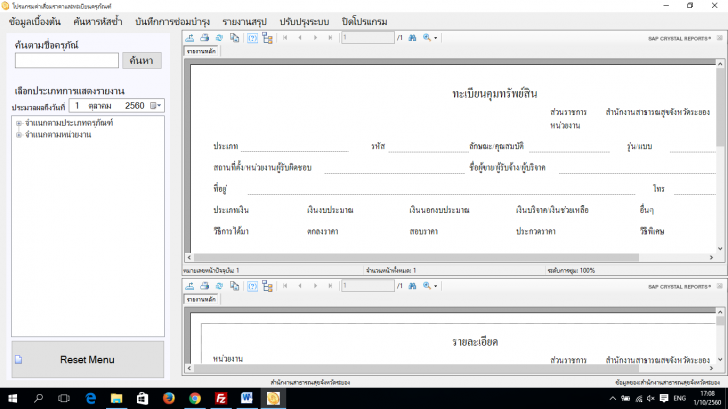
Task: Click page number box in top viewer
Action: point(368,38)
